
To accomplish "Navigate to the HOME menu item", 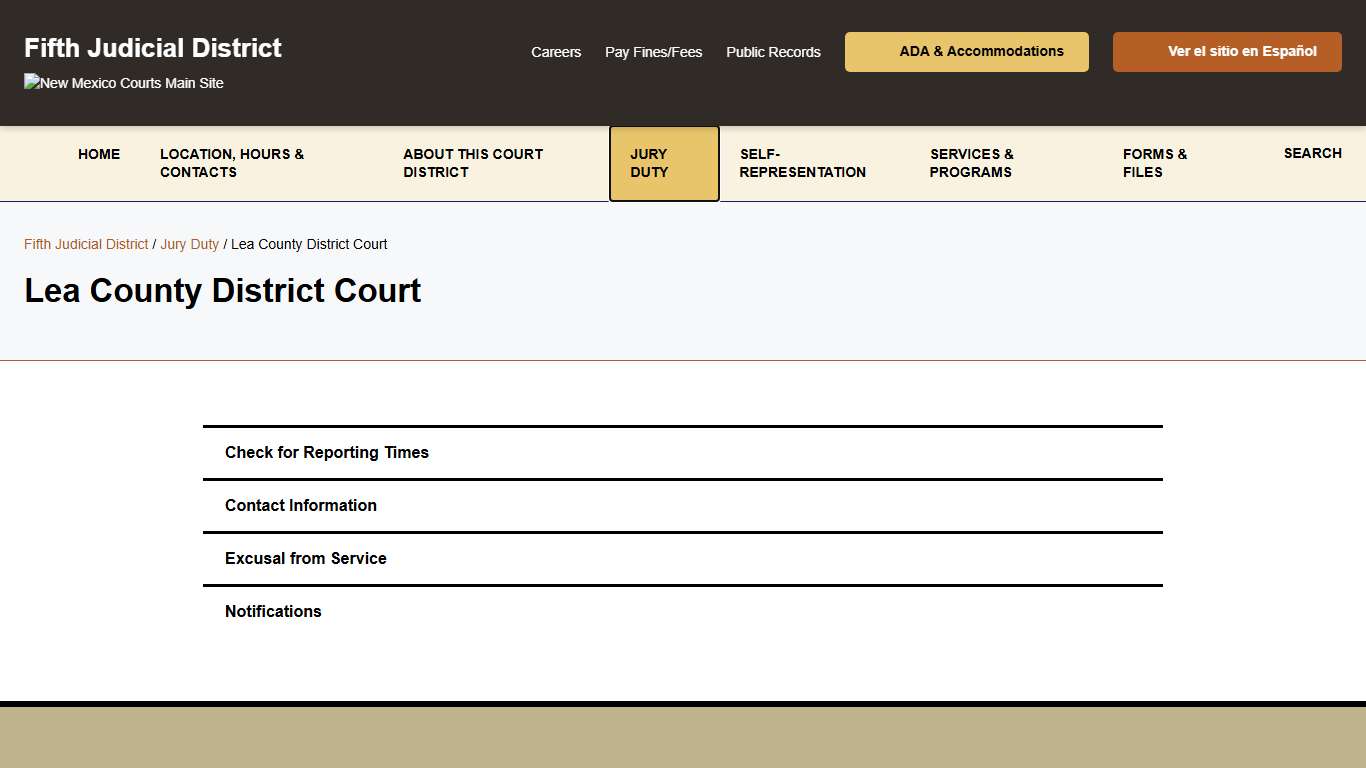I will point(99,154).
